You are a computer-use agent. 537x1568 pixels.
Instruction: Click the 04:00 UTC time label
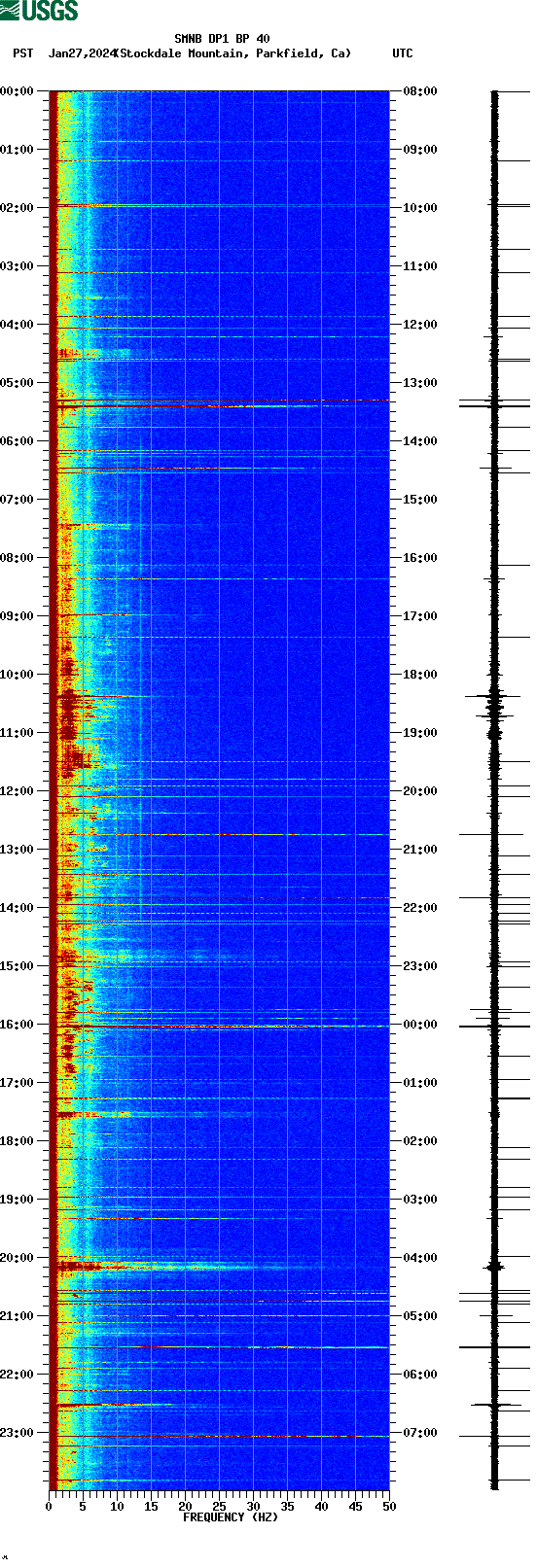(419, 1258)
